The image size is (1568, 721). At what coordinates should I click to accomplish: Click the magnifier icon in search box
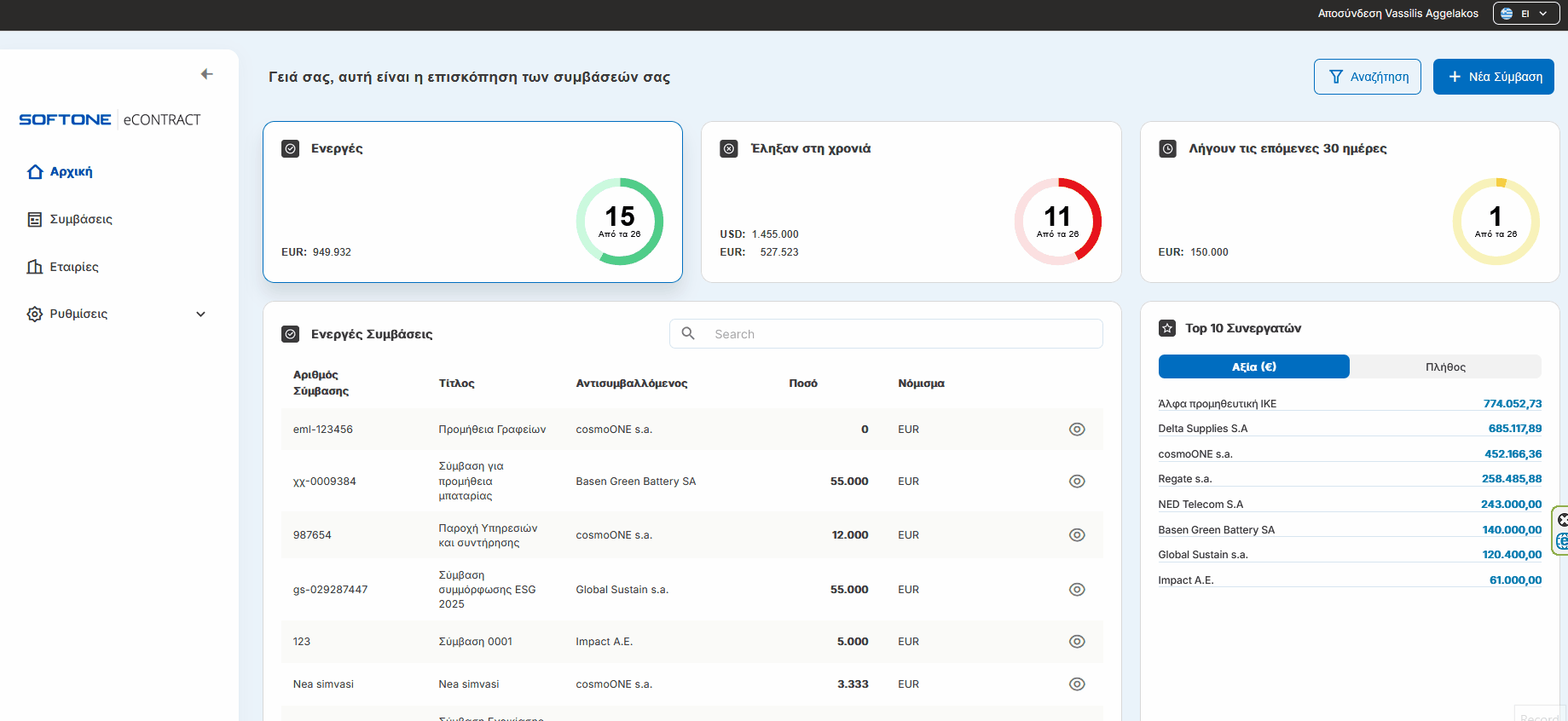point(688,334)
